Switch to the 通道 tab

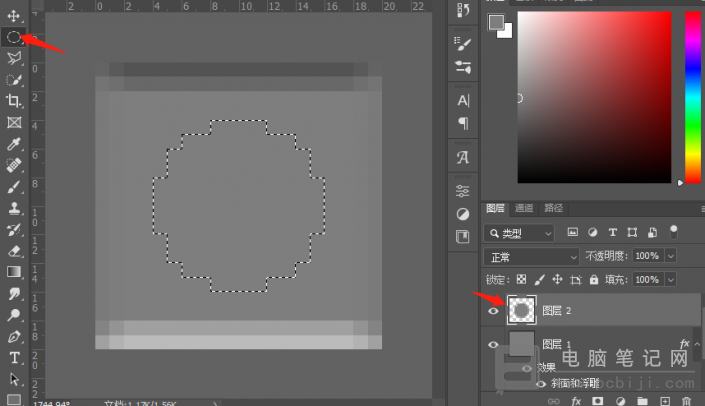524,208
